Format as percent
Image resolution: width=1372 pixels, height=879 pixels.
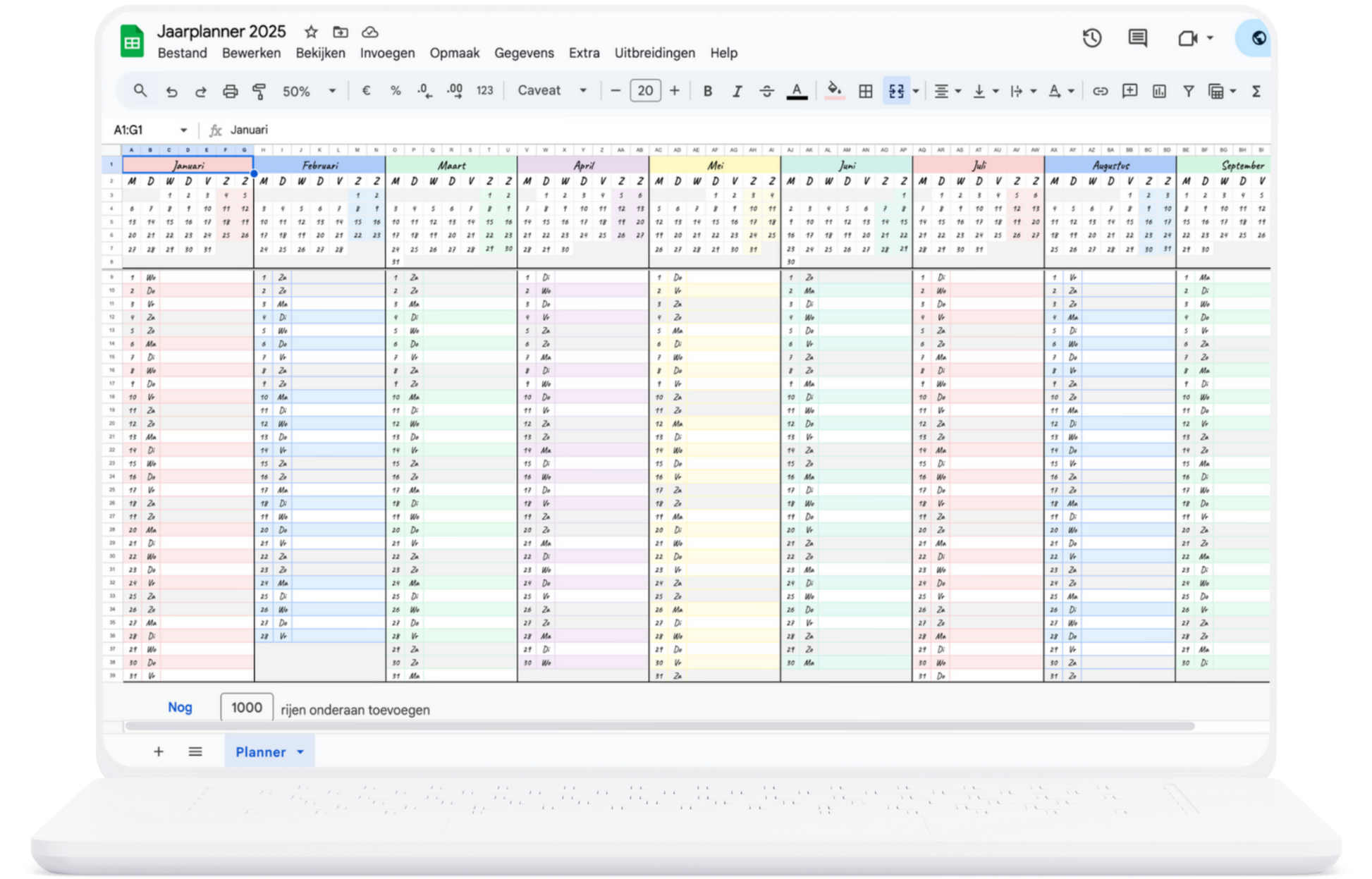[396, 91]
